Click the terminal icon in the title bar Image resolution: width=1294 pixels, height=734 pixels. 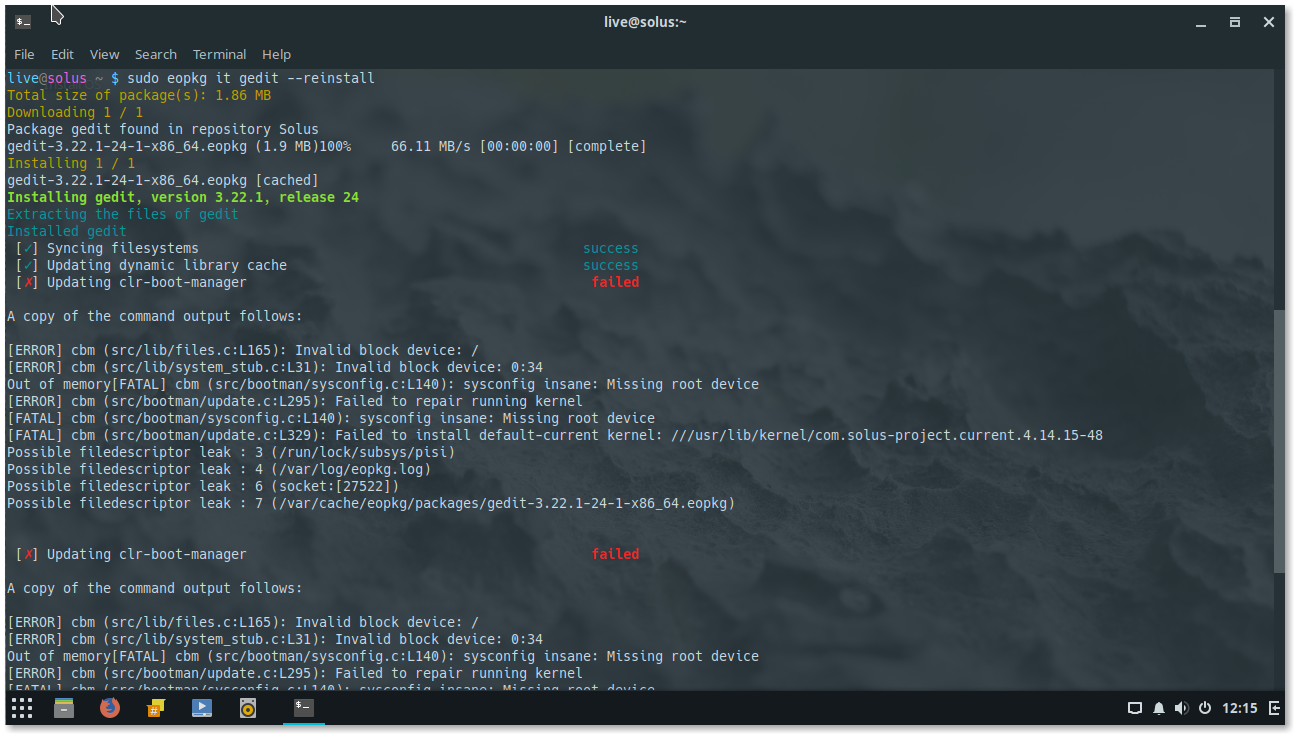click(23, 21)
